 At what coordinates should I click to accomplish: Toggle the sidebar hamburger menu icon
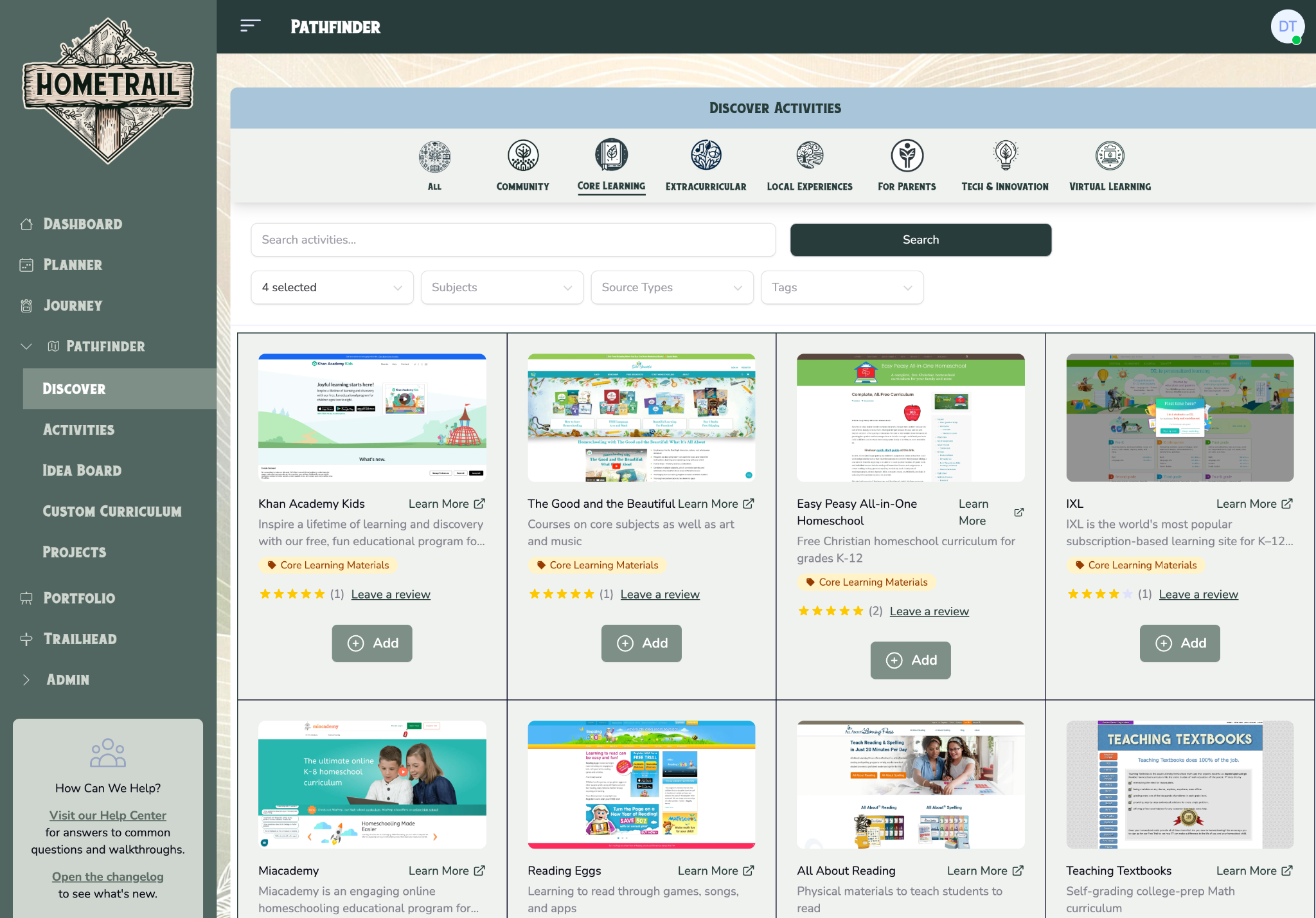[250, 26]
